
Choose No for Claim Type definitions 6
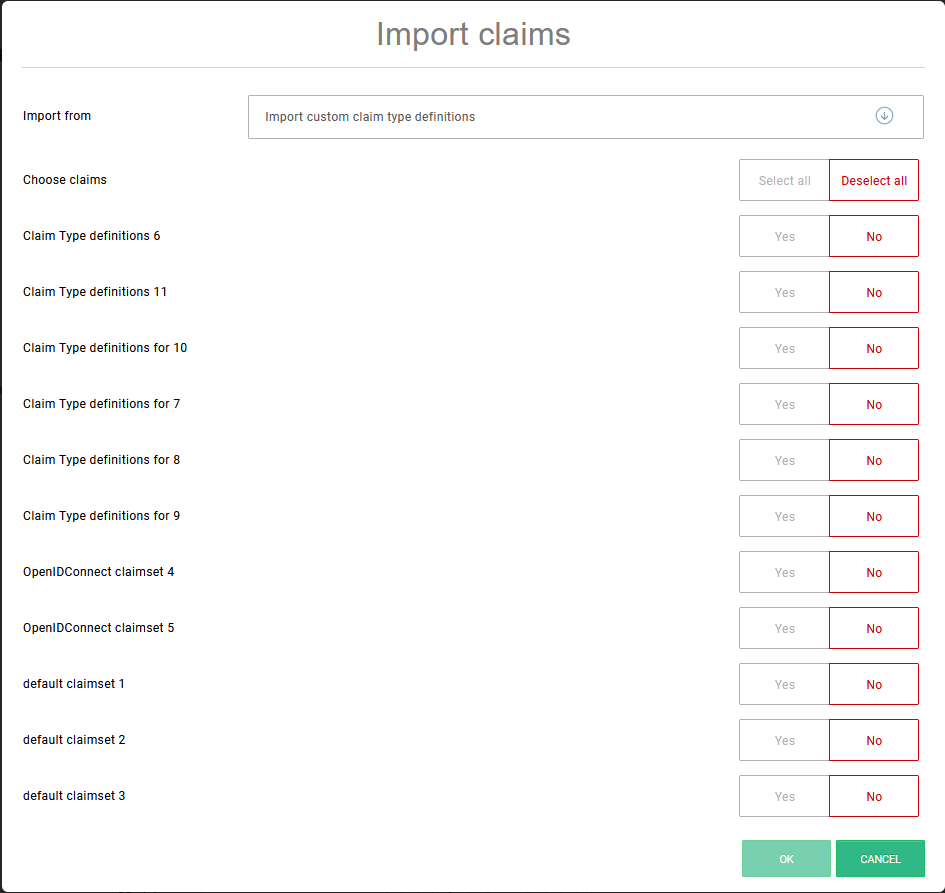(874, 237)
